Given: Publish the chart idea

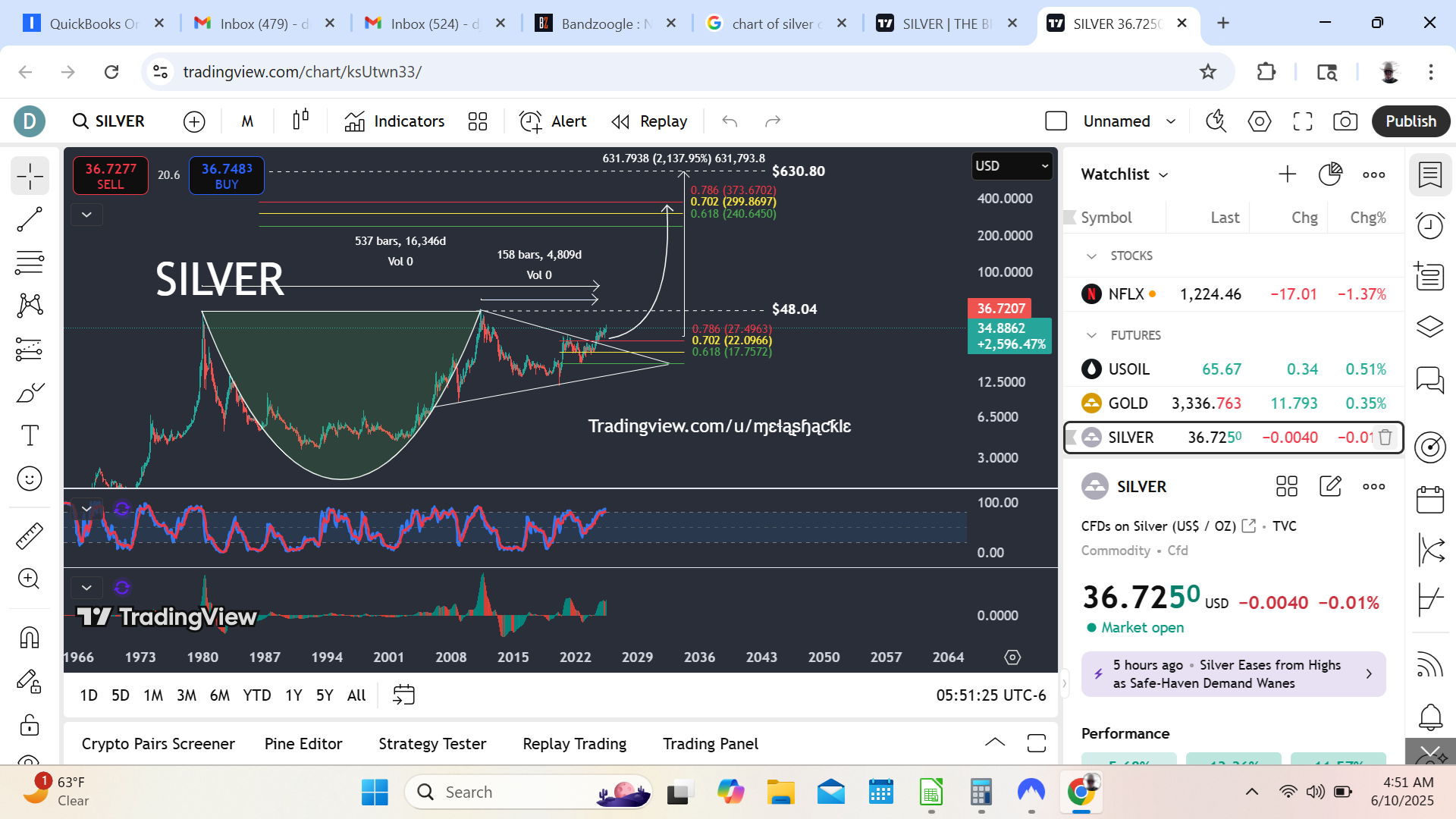Looking at the screenshot, I should click(x=1410, y=121).
